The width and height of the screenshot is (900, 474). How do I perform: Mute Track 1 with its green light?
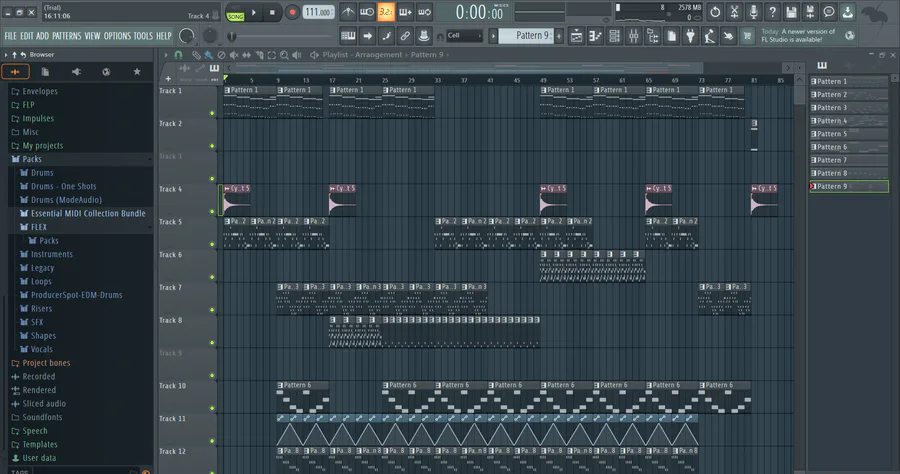(x=212, y=113)
